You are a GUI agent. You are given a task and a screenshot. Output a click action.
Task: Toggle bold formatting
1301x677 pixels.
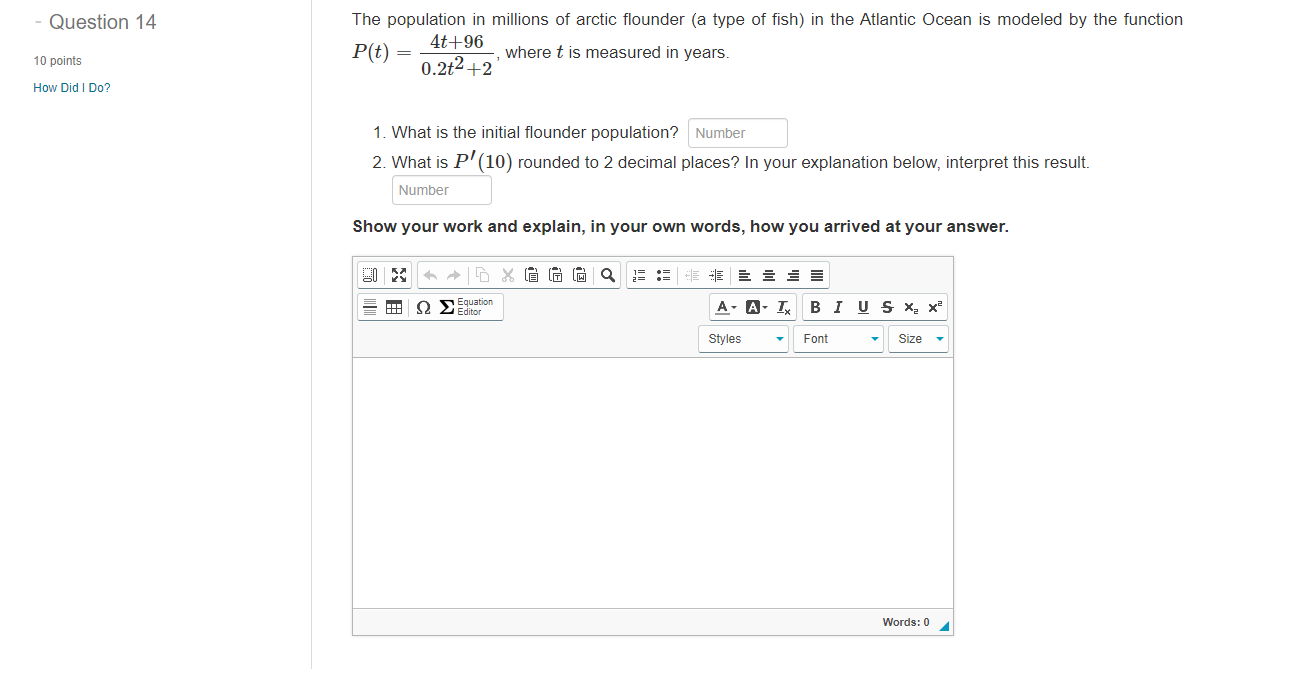pyautogui.click(x=814, y=307)
